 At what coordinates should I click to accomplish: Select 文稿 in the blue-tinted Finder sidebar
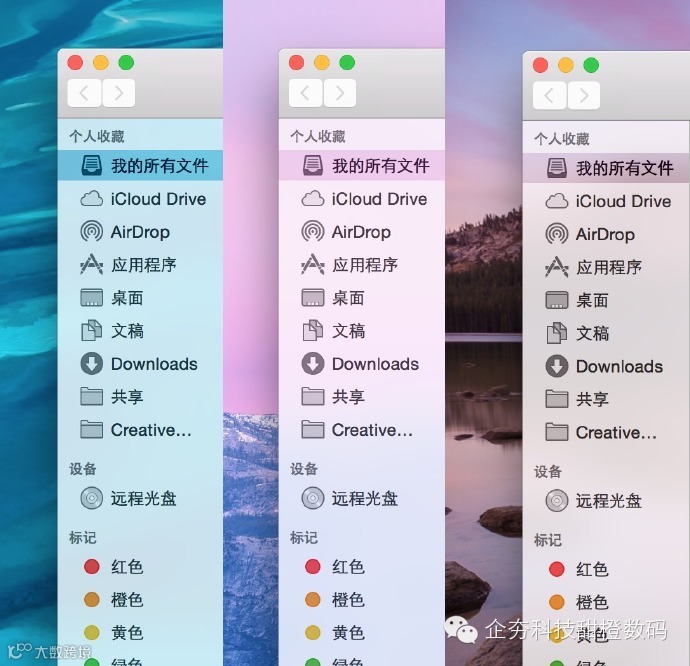[140, 331]
